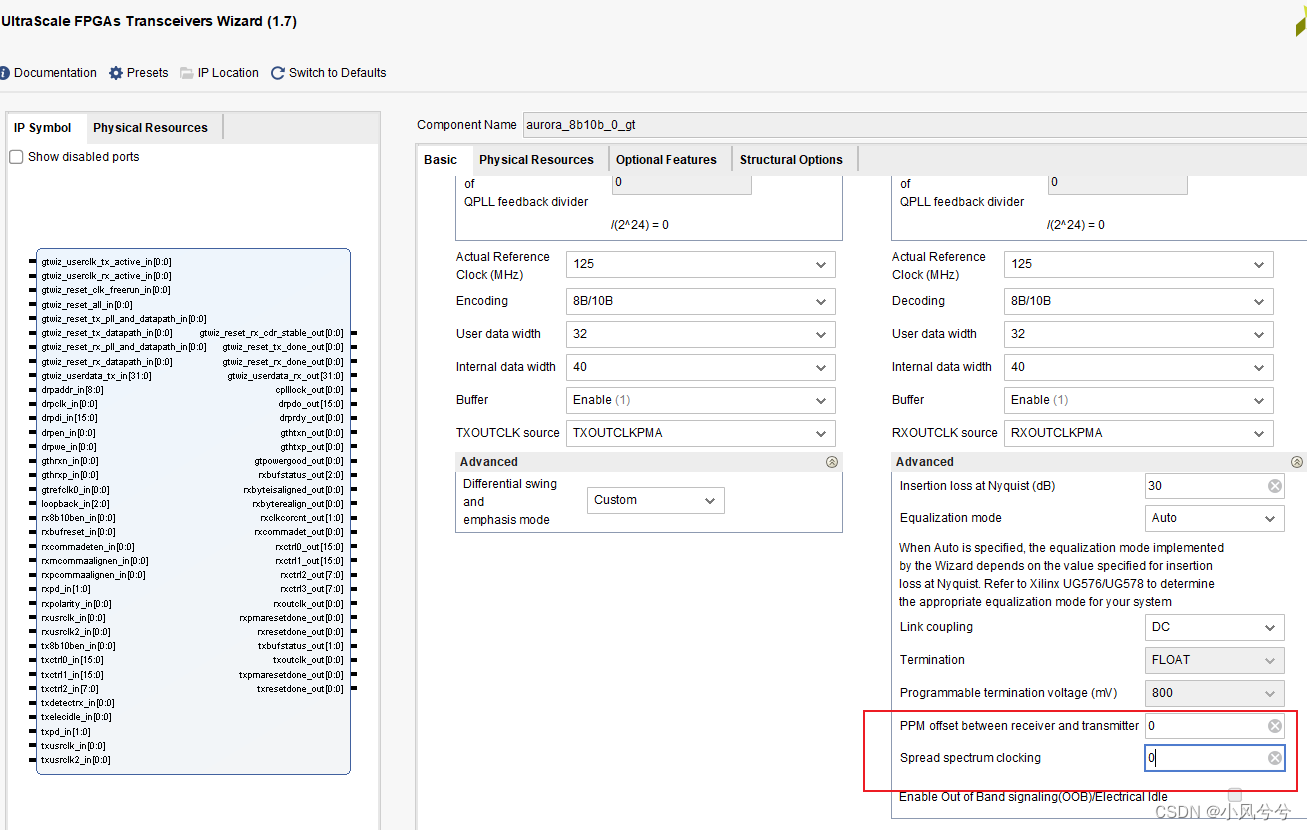This screenshot has height=830, width=1307.
Task: Open the Decoding 8B/10B dropdown
Action: pyautogui.click(x=1139, y=301)
